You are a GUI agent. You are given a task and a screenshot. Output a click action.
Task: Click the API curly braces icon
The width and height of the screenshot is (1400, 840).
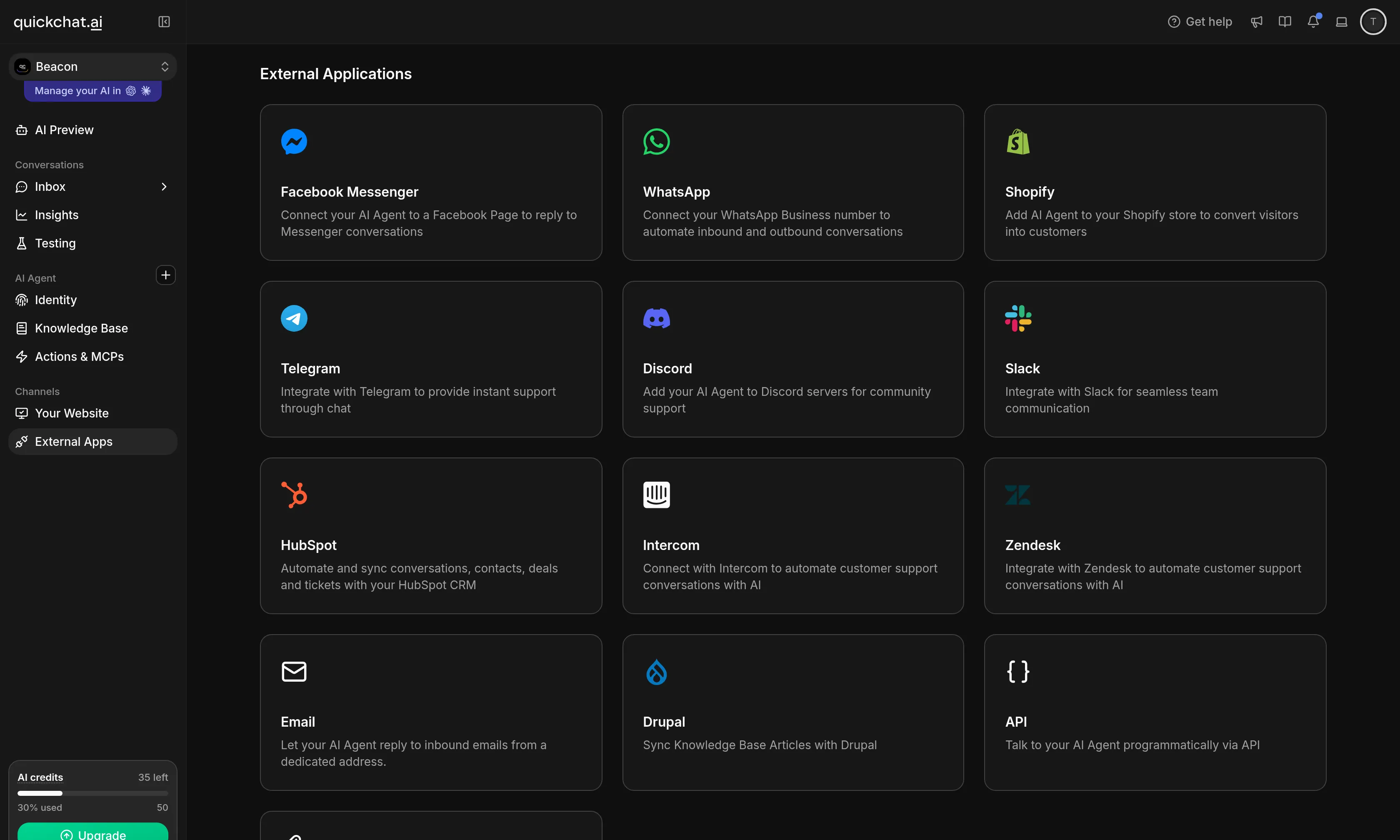1017,671
